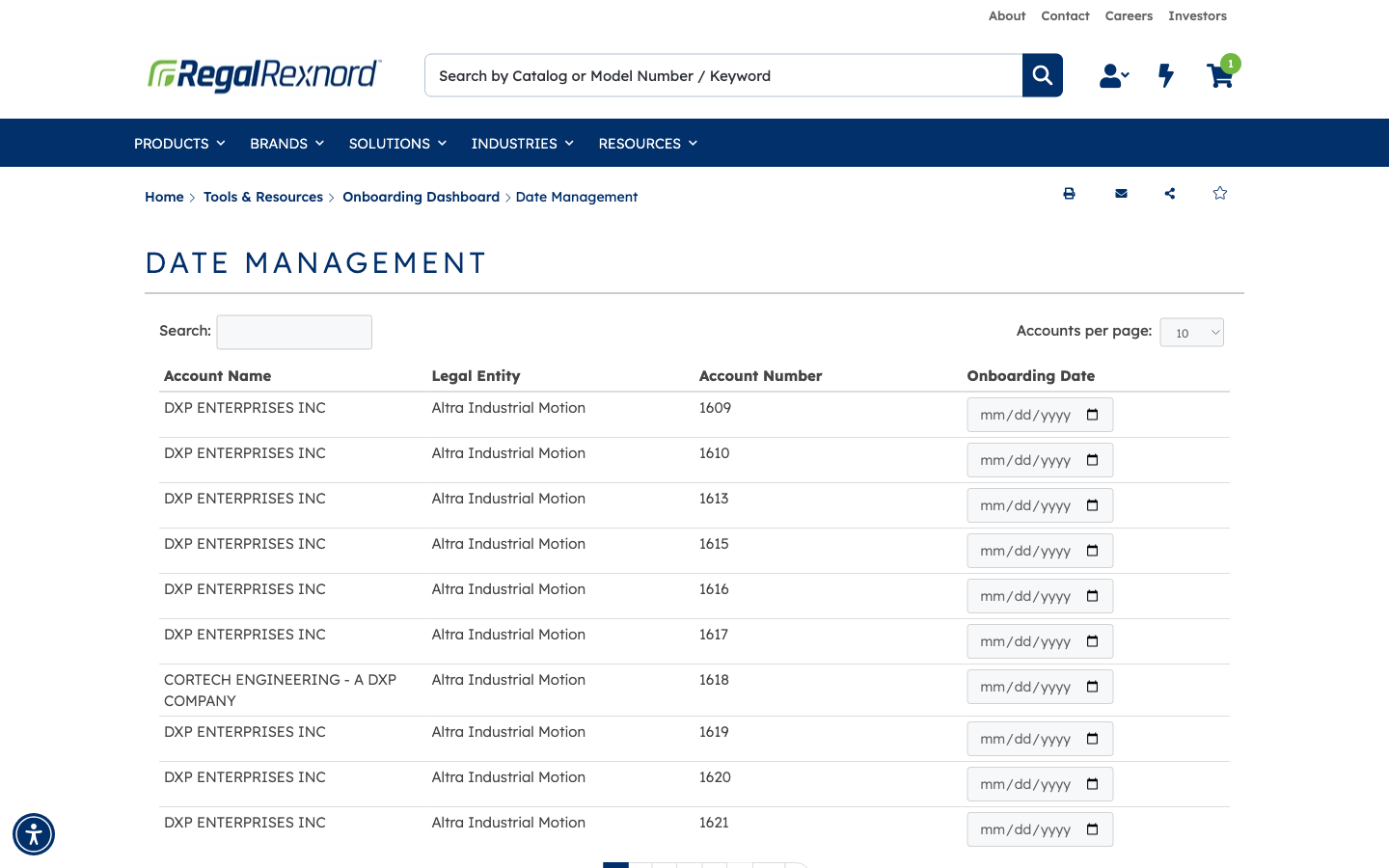
Task: Open calendar picker for account 1613
Action: [x=1093, y=505]
